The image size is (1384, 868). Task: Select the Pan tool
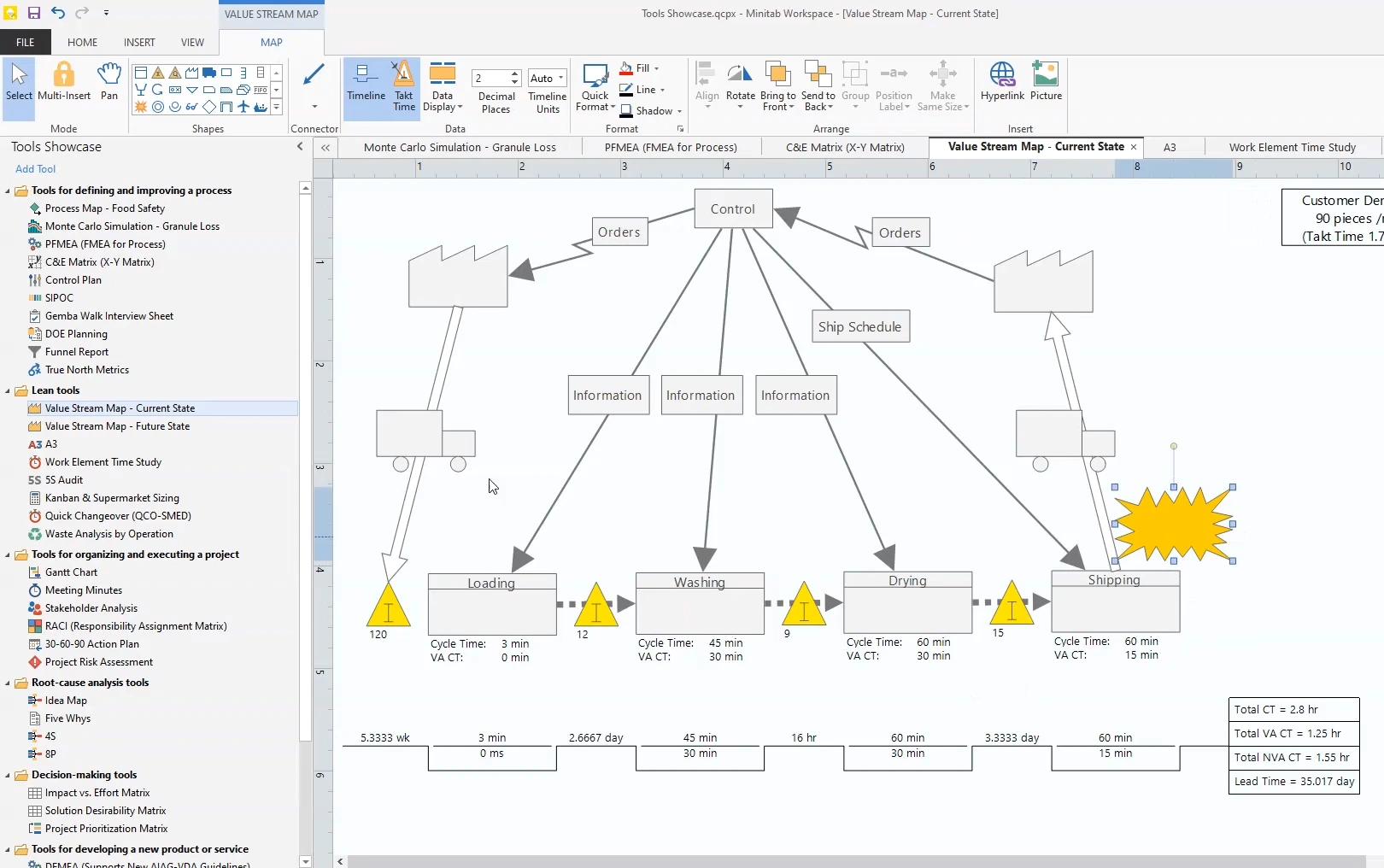tap(109, 82)
